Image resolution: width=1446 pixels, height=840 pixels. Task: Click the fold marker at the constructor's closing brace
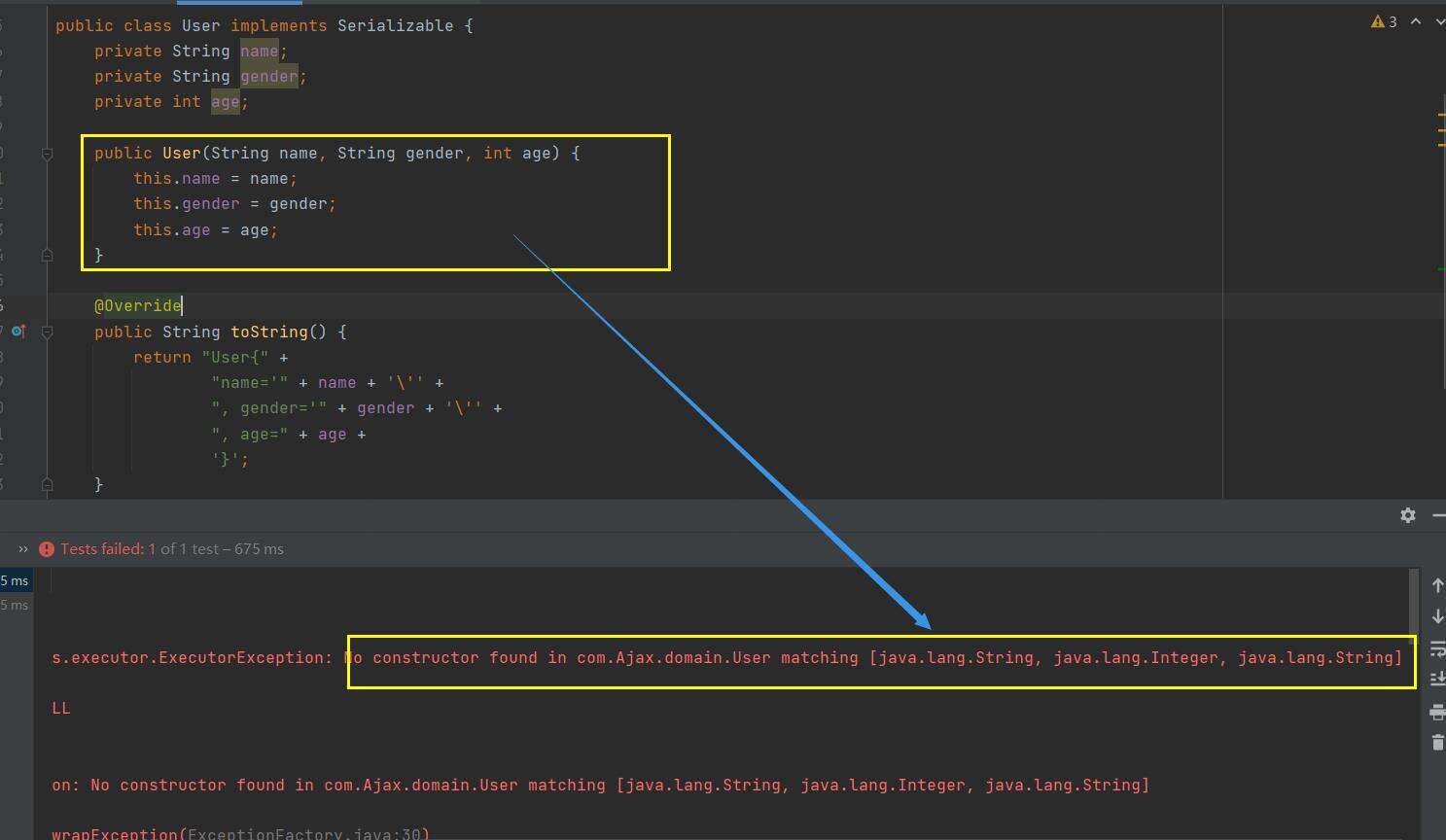(x=47, y=255)
